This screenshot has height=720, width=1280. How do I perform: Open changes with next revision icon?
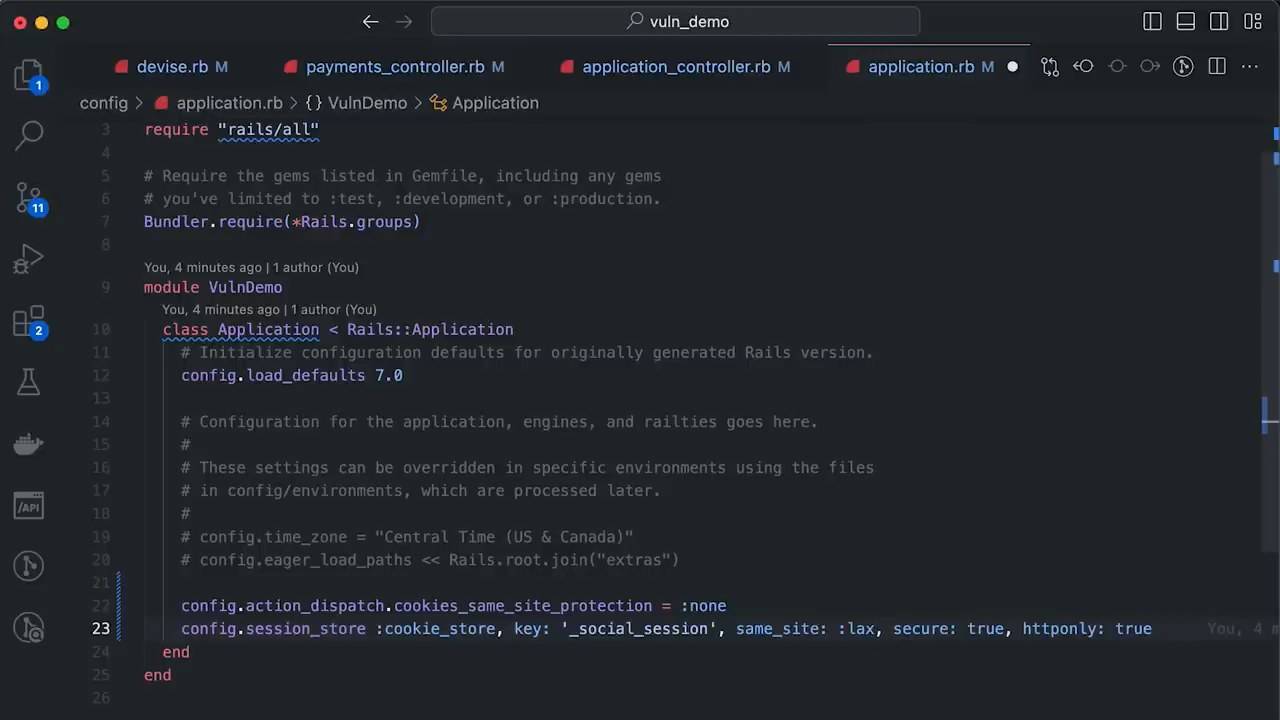1150,67
